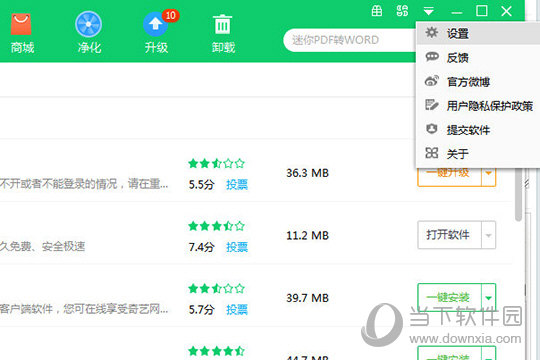Open 用户隐私保护政策 menu entry

point(478,106)
